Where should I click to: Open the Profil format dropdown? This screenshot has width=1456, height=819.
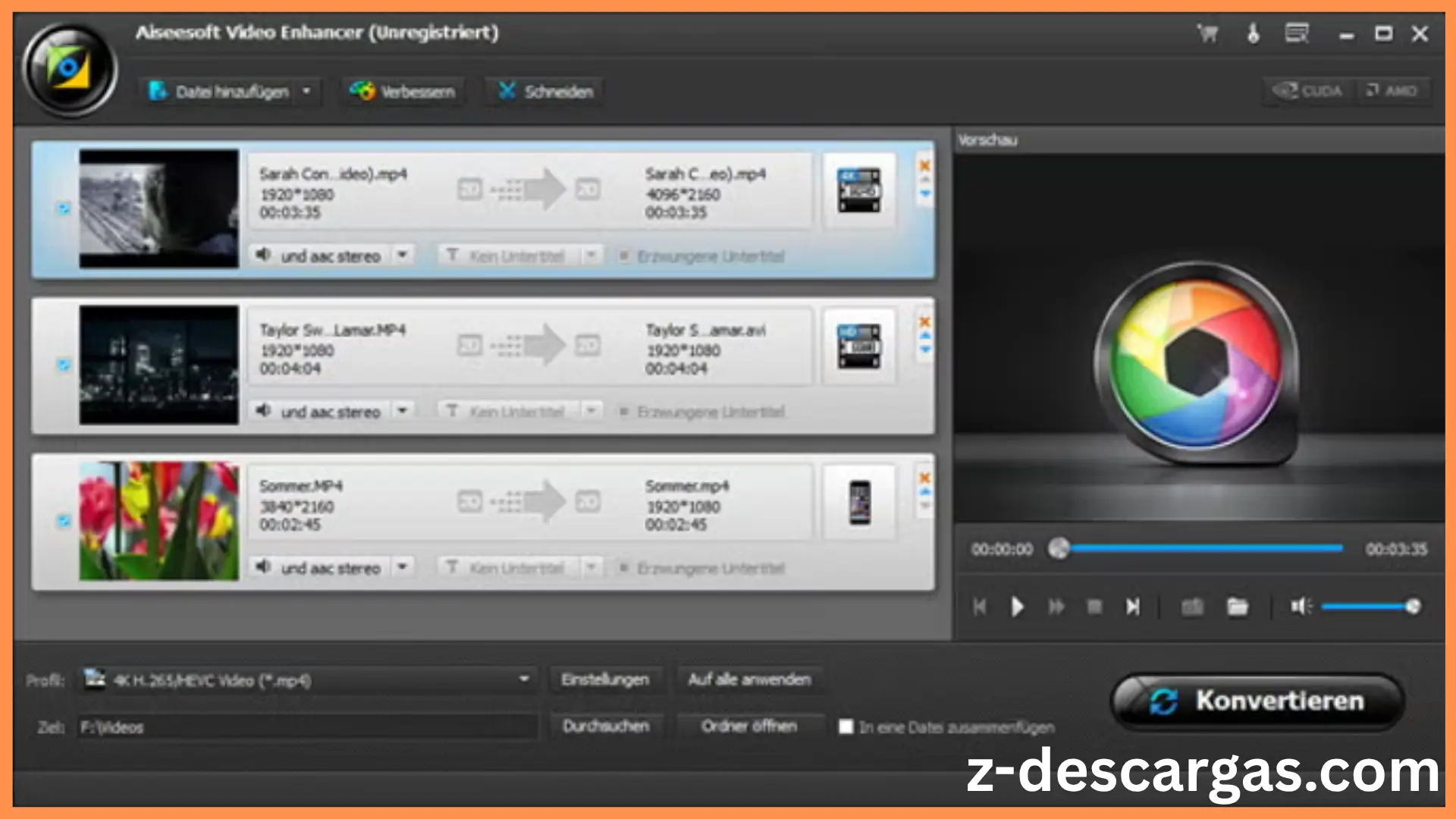click(523, 679)
